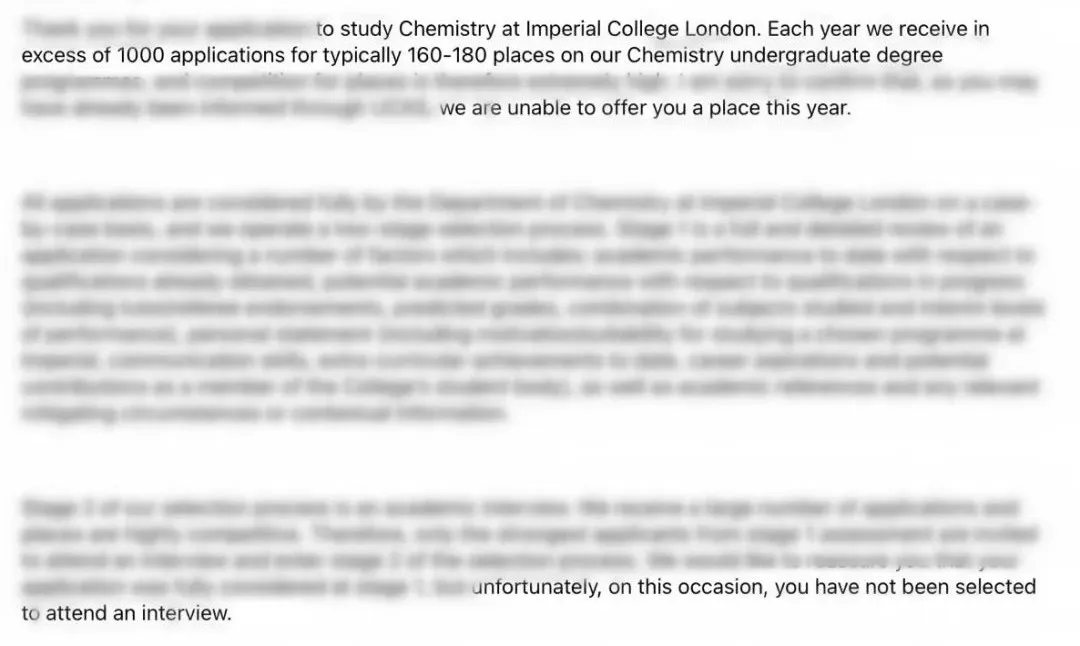This screenshot has width=1080, height=646.
Task: Click the phrase "a place this year"
Action: click(770, 108)
